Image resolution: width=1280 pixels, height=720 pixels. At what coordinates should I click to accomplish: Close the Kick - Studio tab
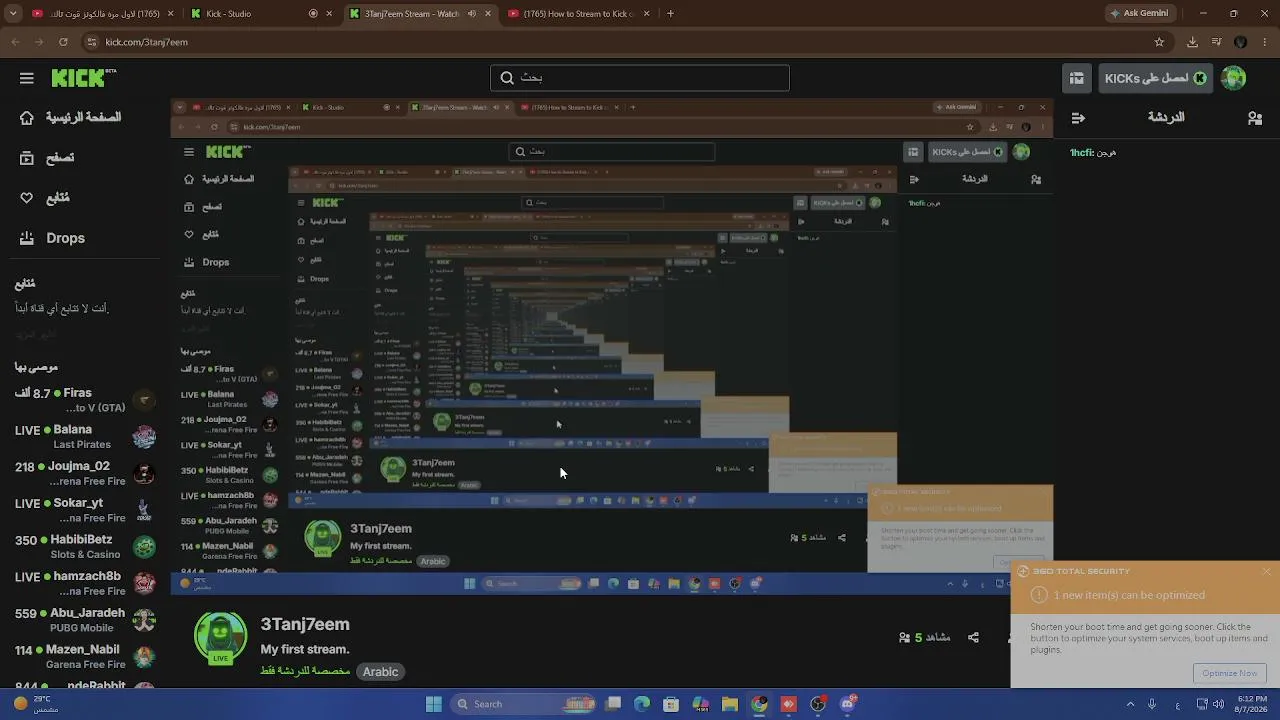point(329,14)
